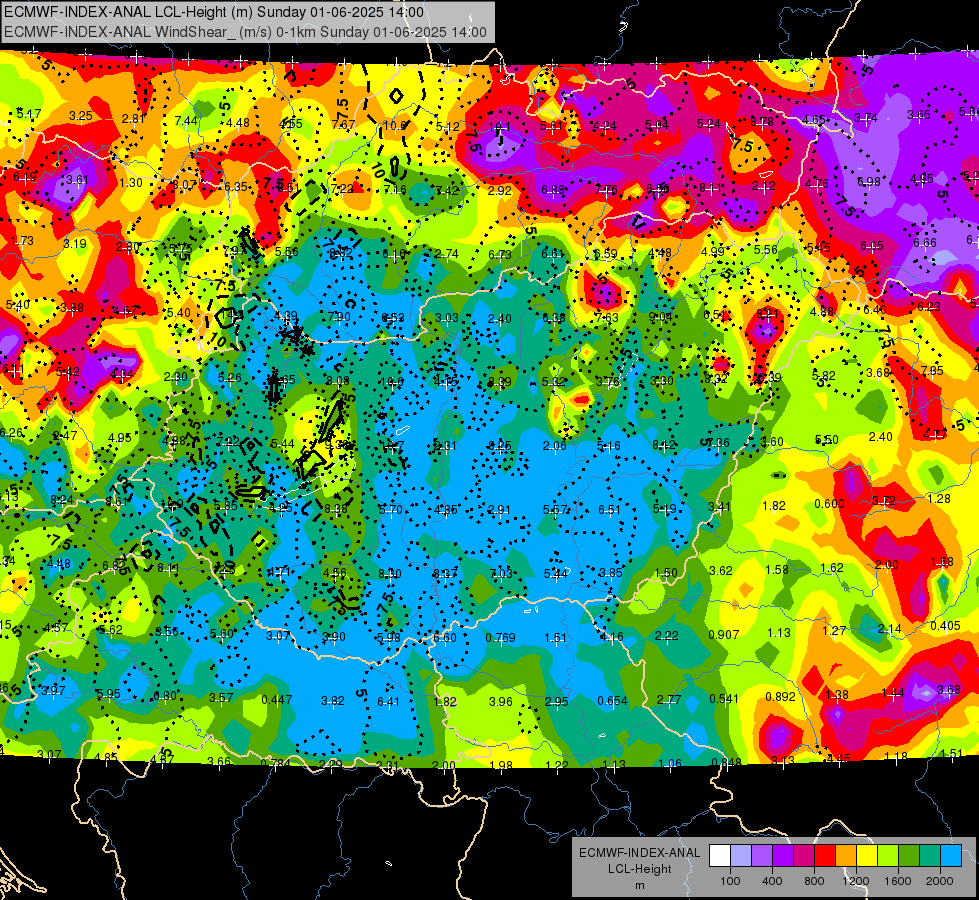Click the WindShear 0-1km header line

click(245, 32)
